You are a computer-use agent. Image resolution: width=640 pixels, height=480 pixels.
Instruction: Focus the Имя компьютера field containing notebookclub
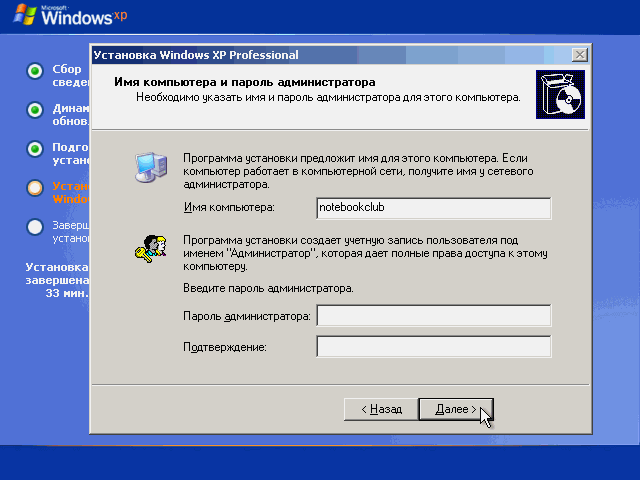tap(433, 208)
